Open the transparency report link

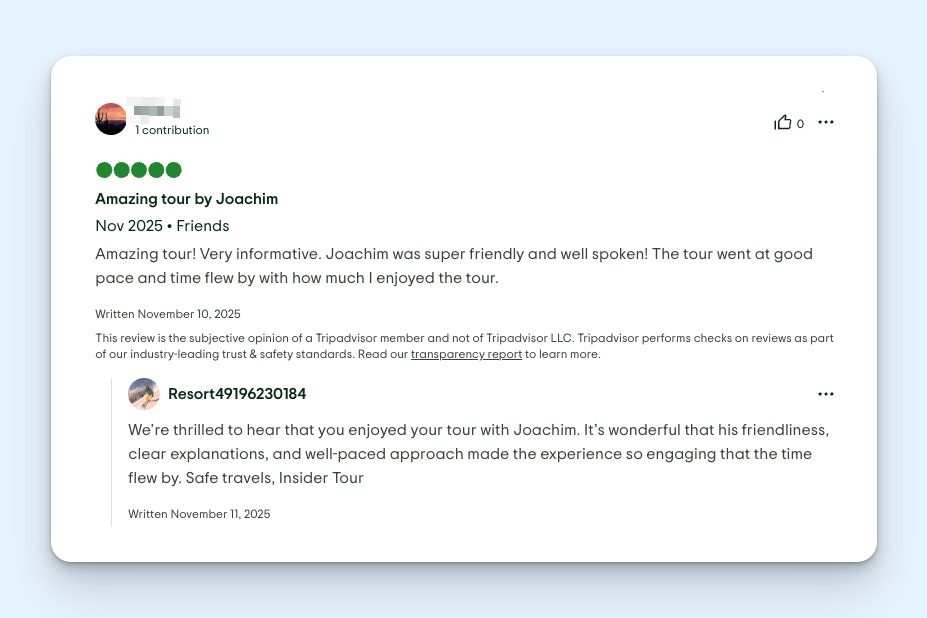[x=466, y=354]
